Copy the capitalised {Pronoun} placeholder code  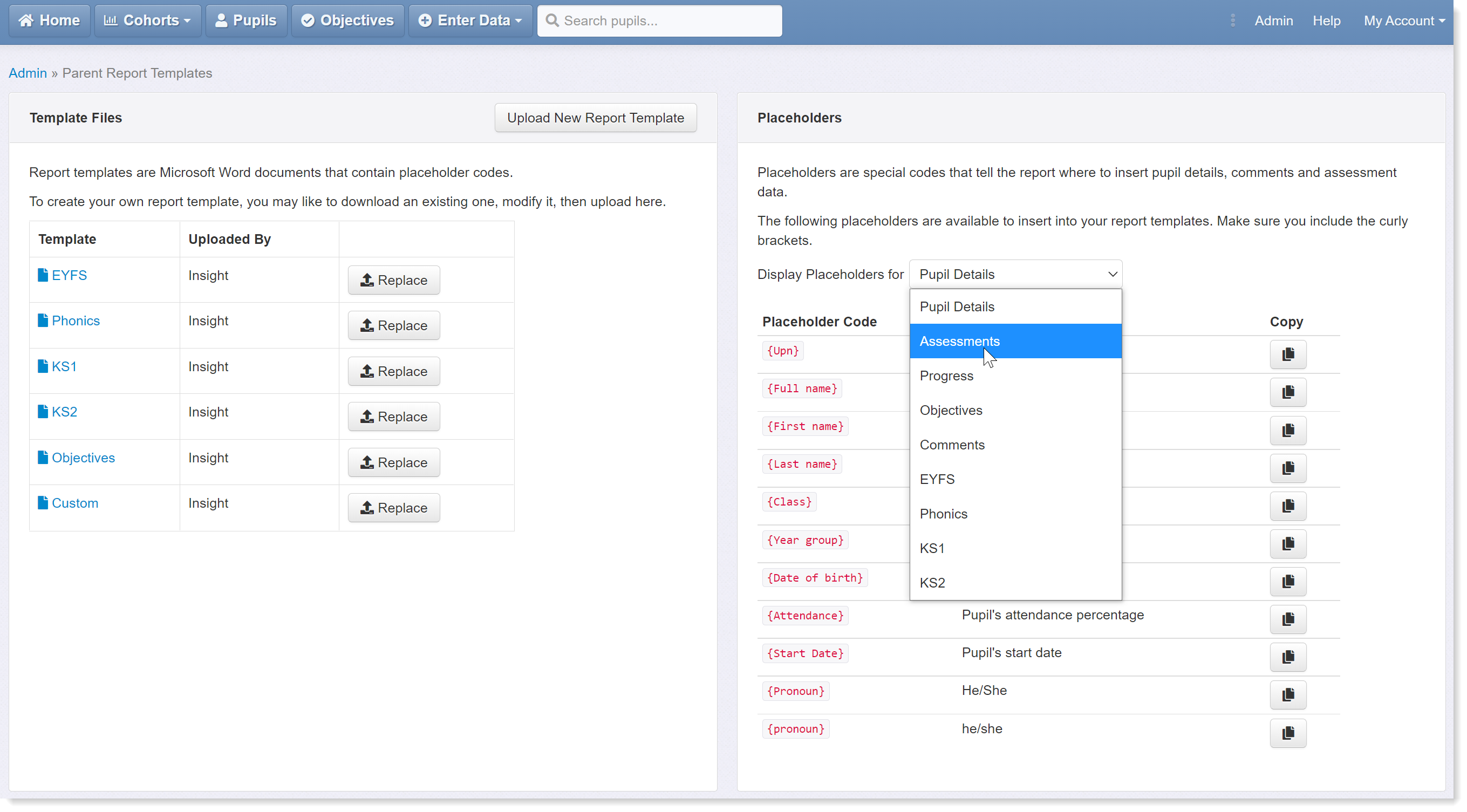(1288, 695)
